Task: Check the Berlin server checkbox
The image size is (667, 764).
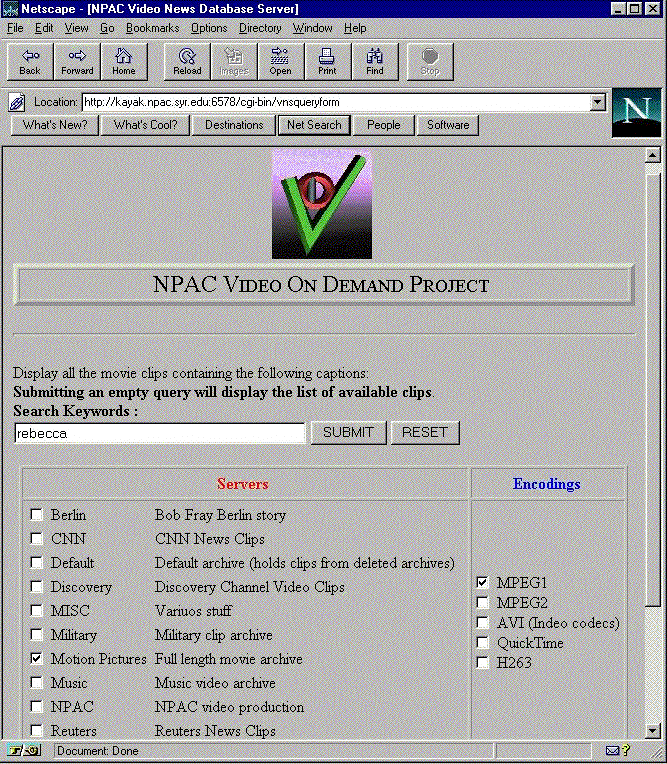Action: pyautogui.click(x=36, y=515)
